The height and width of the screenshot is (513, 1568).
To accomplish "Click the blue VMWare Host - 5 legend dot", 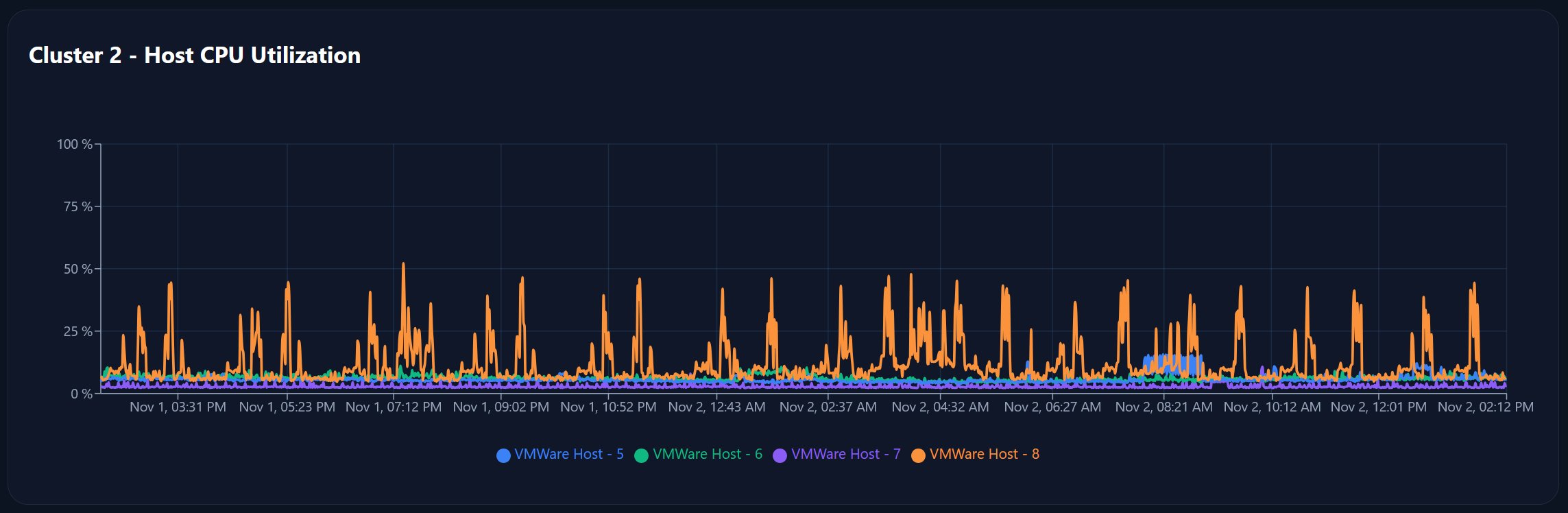I will point(503,455).
